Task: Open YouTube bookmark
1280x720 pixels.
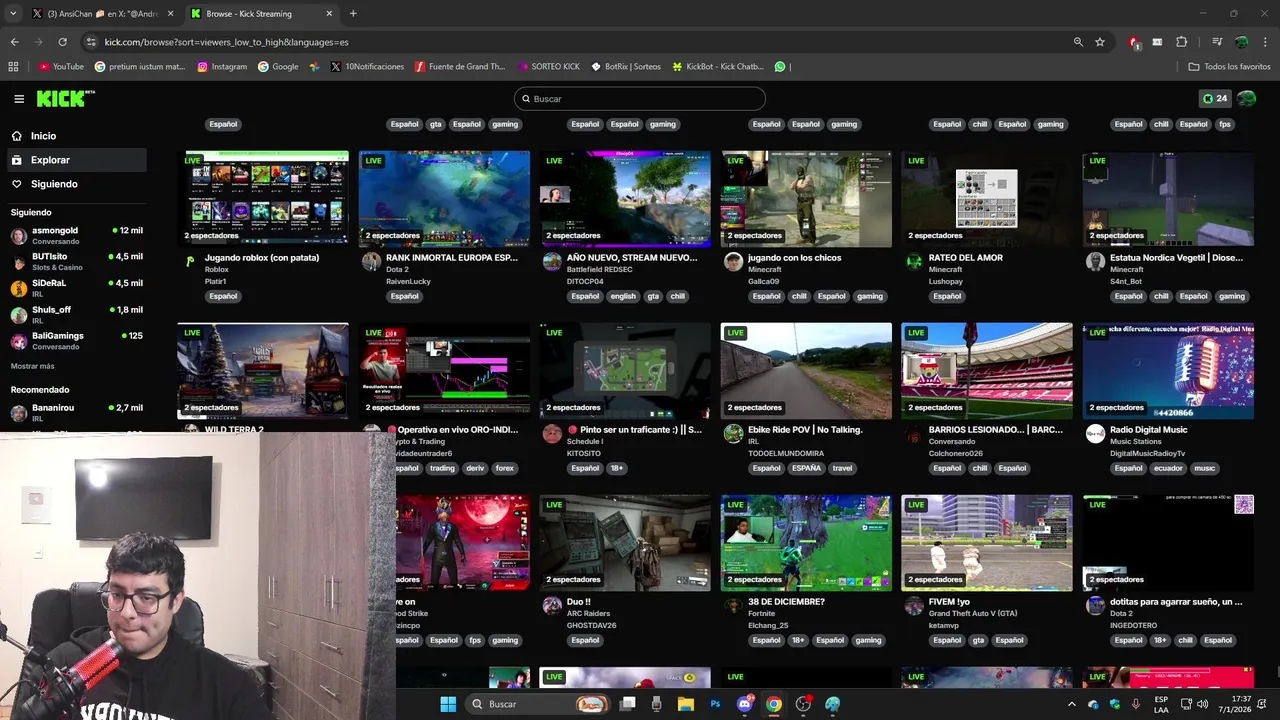Action: (61, 67)
